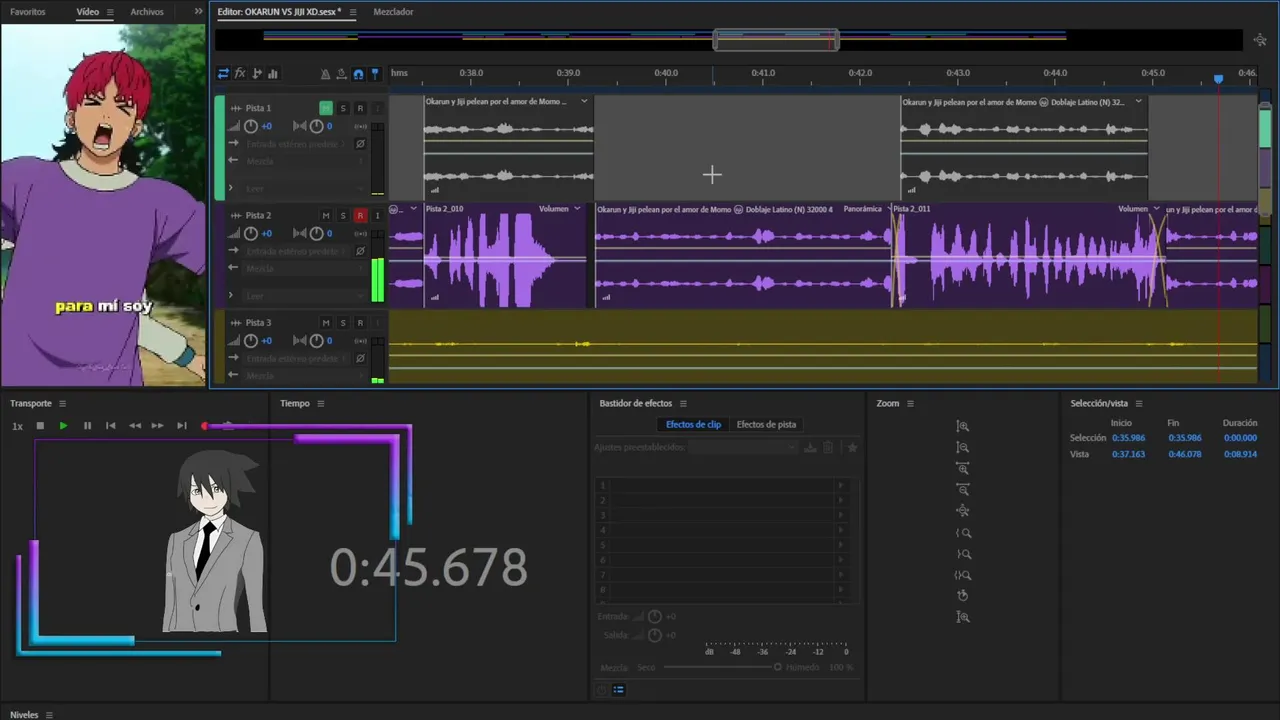
Task: Select Editor OKARUN VS JIJI XD.sesx tab
Action: 279,12
